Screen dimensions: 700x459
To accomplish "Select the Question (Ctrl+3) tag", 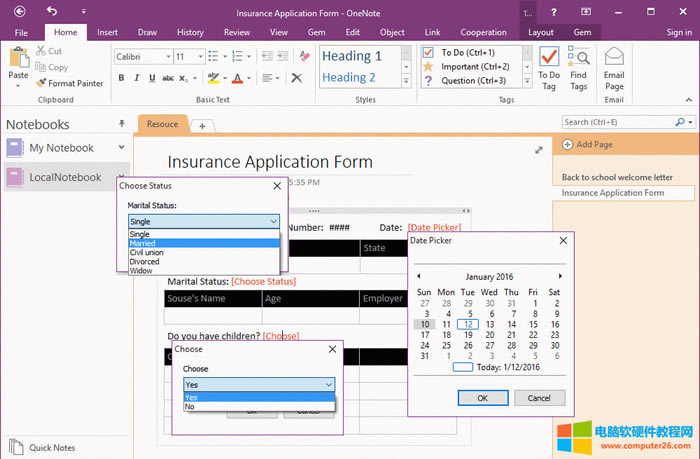I will tap(428, 80).
